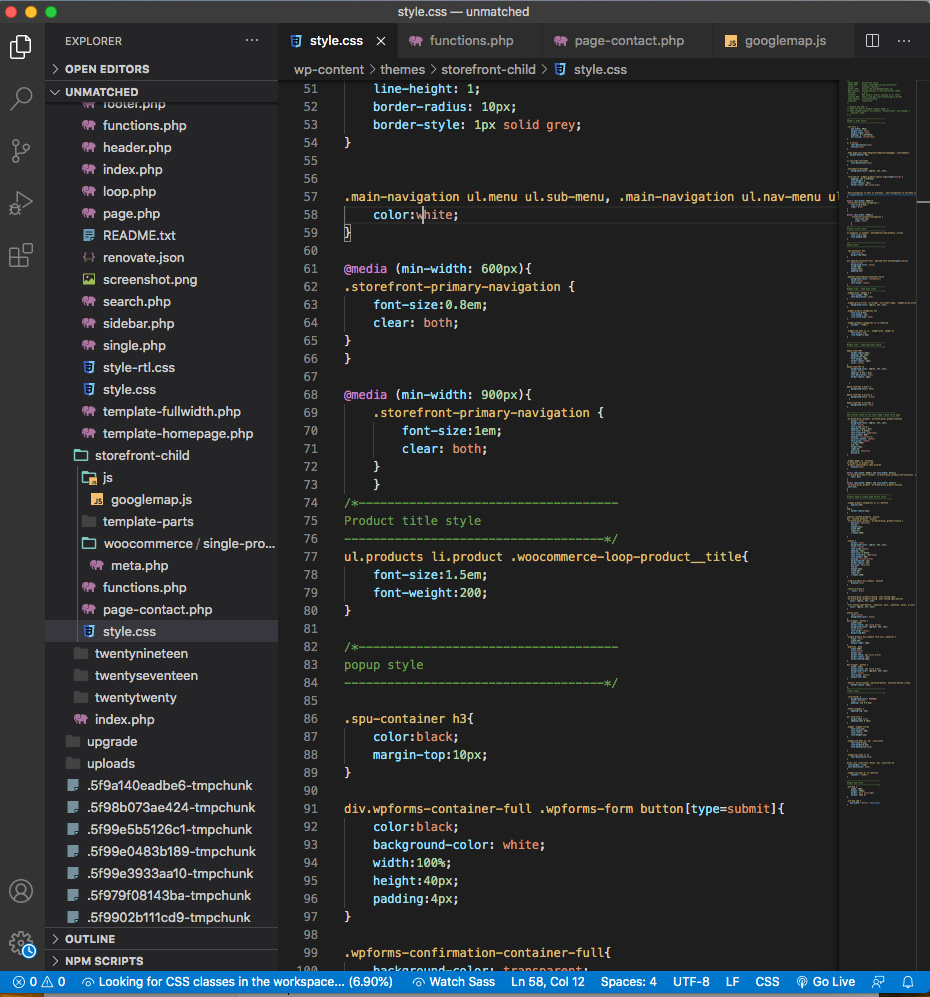This screenshot has width=930, height=997.
Task: Open template-fullwidth.php in the file tree
Action: pyautogui.click(x=161, y=411)
